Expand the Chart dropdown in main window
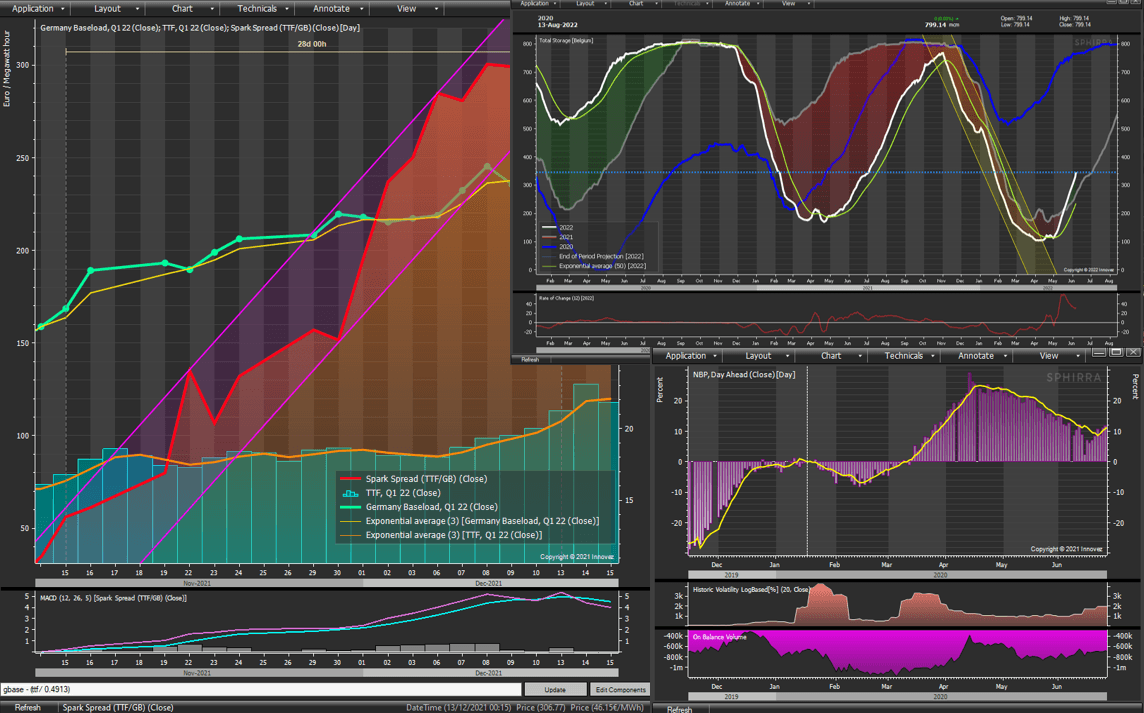Viewport: 1144px width, 713px height. point(182,8)
